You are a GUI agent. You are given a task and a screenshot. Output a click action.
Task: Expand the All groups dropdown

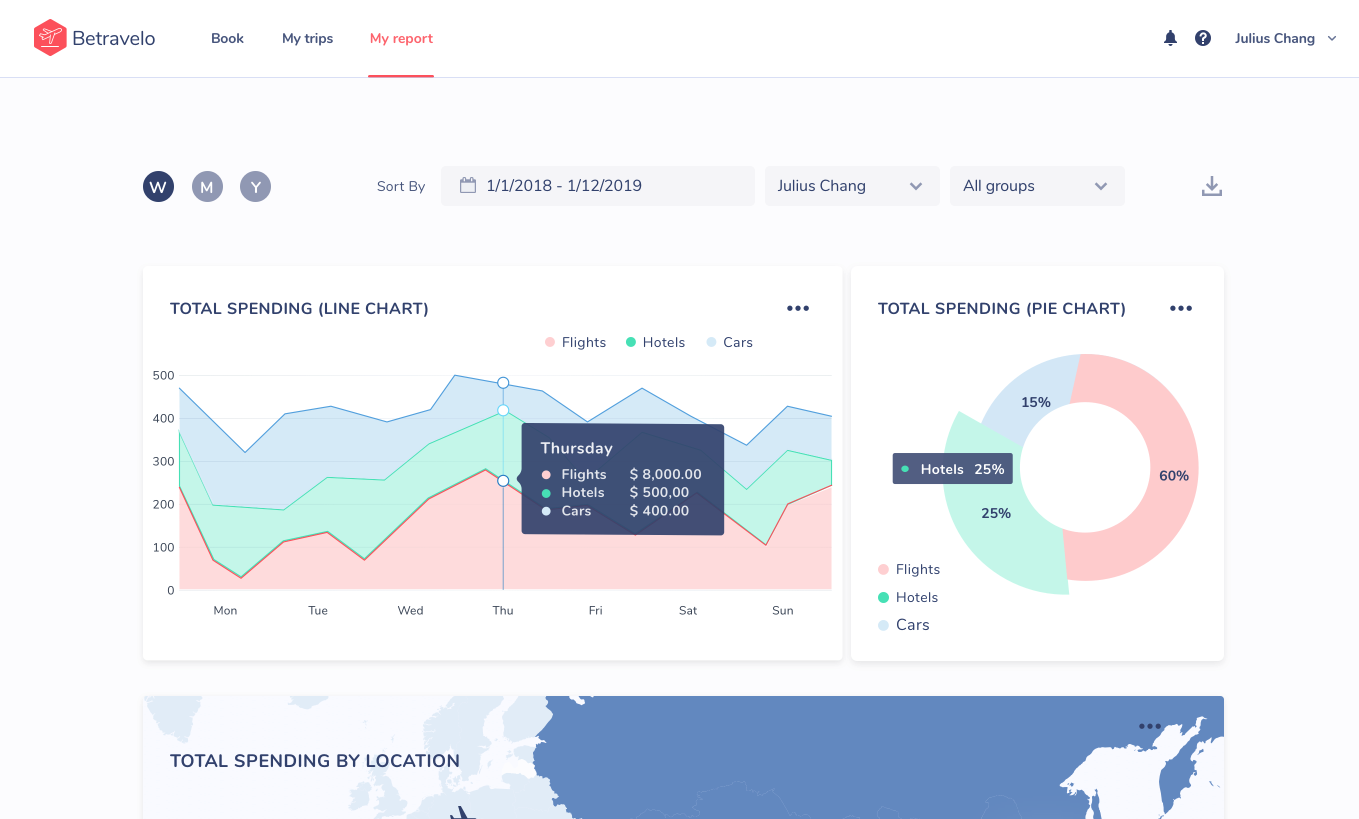tap(1037, 186)
